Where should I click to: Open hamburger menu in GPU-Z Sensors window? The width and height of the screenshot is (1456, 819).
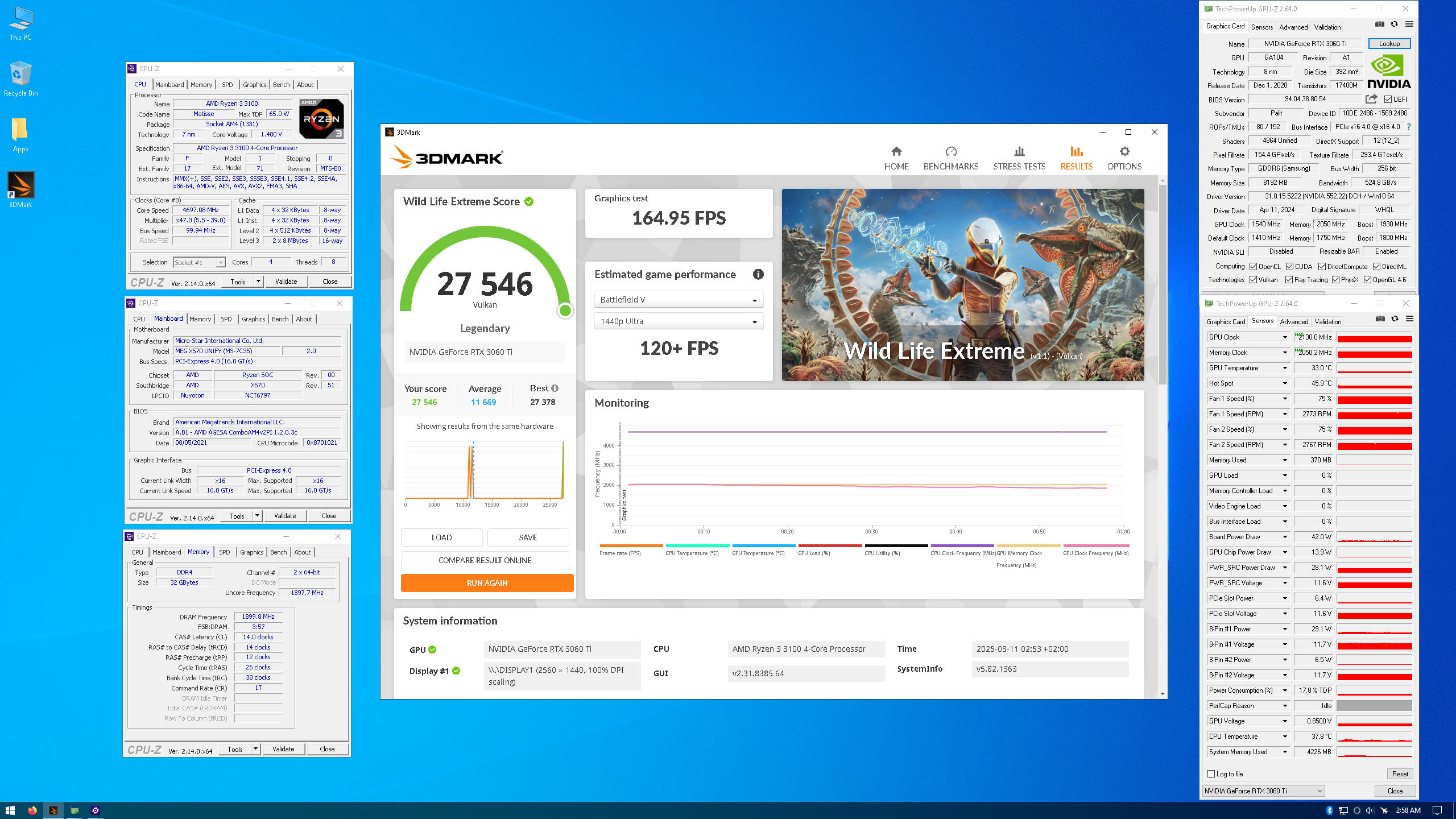pyautogui.click(x=1409, y=318)
